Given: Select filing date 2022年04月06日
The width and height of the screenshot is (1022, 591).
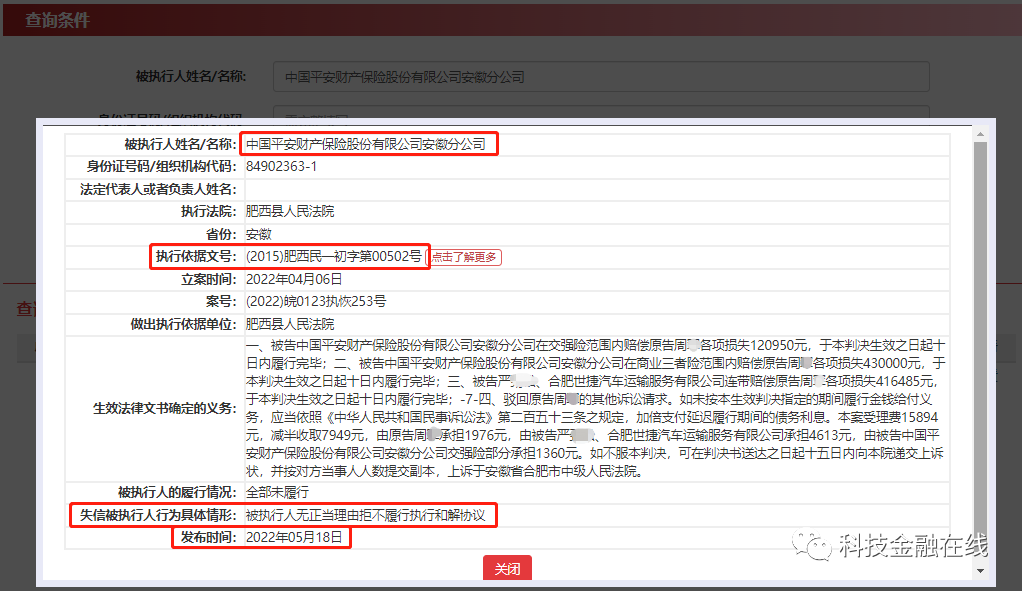Looking at the screenshot, I should tap(294, 279).
